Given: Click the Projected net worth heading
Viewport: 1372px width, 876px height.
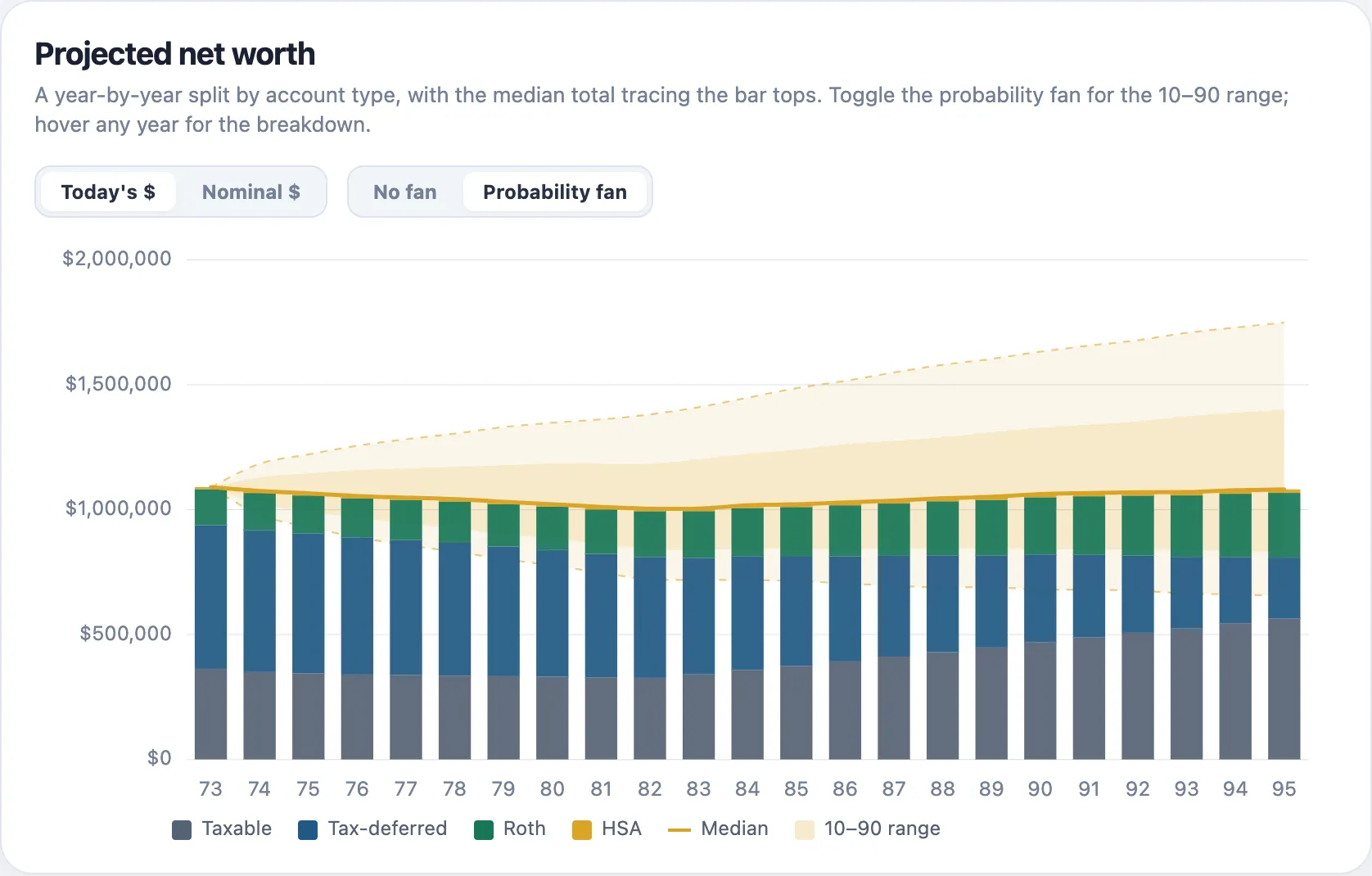Looking at the screenshot, I should (174, 54).
